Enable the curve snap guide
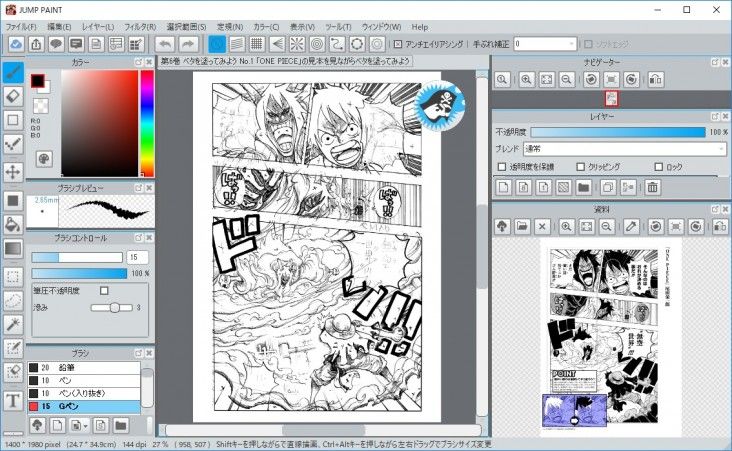The width and height of the screenshot is (732, 451). (337, 44)
